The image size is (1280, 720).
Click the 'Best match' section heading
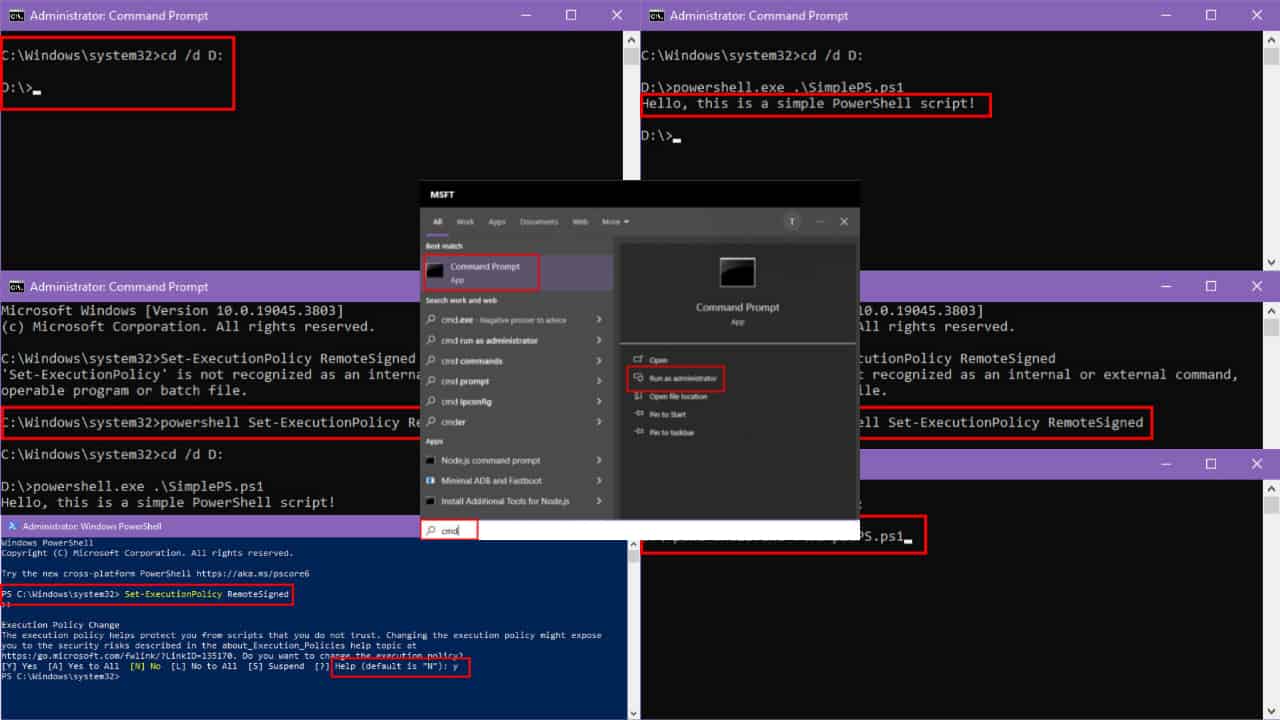[443, 246]
